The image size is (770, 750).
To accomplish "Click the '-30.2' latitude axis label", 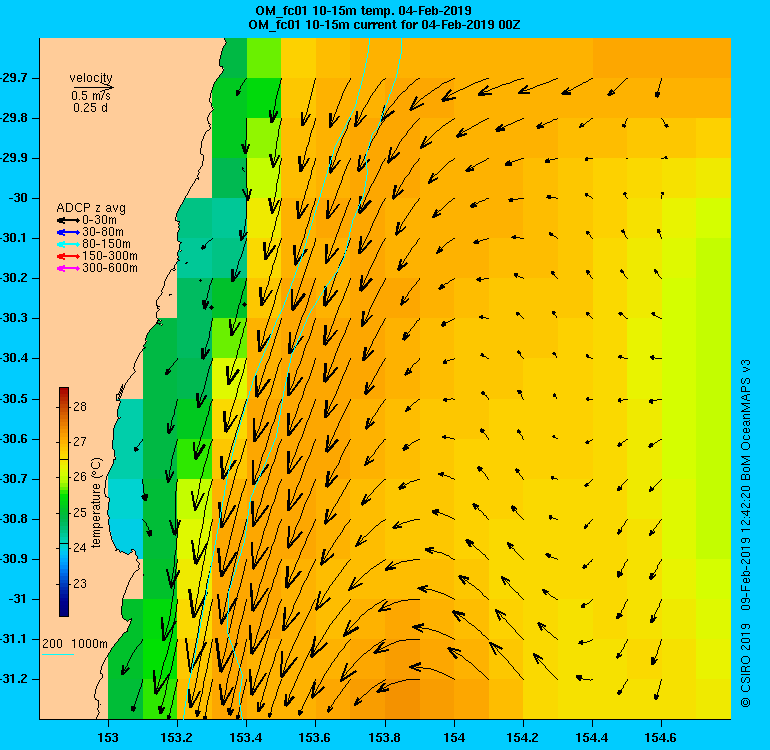I will coord(13,278).
